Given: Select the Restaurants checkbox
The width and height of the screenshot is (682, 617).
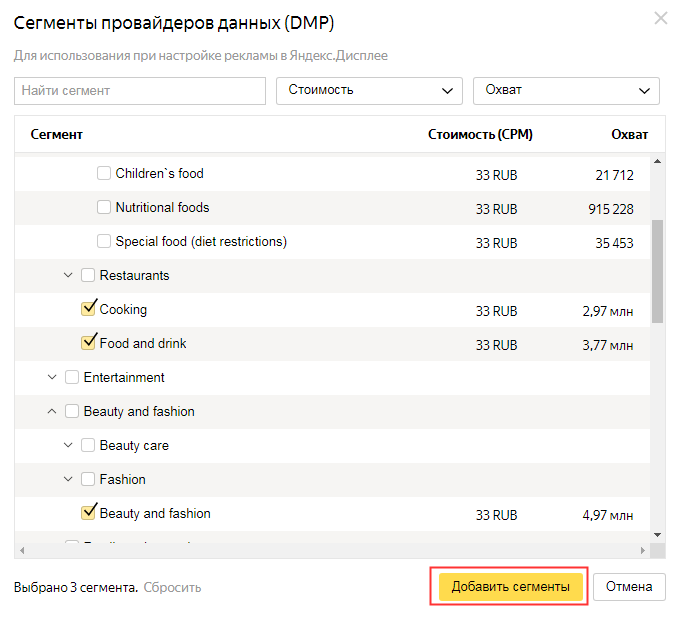Looking at the screenshot, I should (88, 275).
